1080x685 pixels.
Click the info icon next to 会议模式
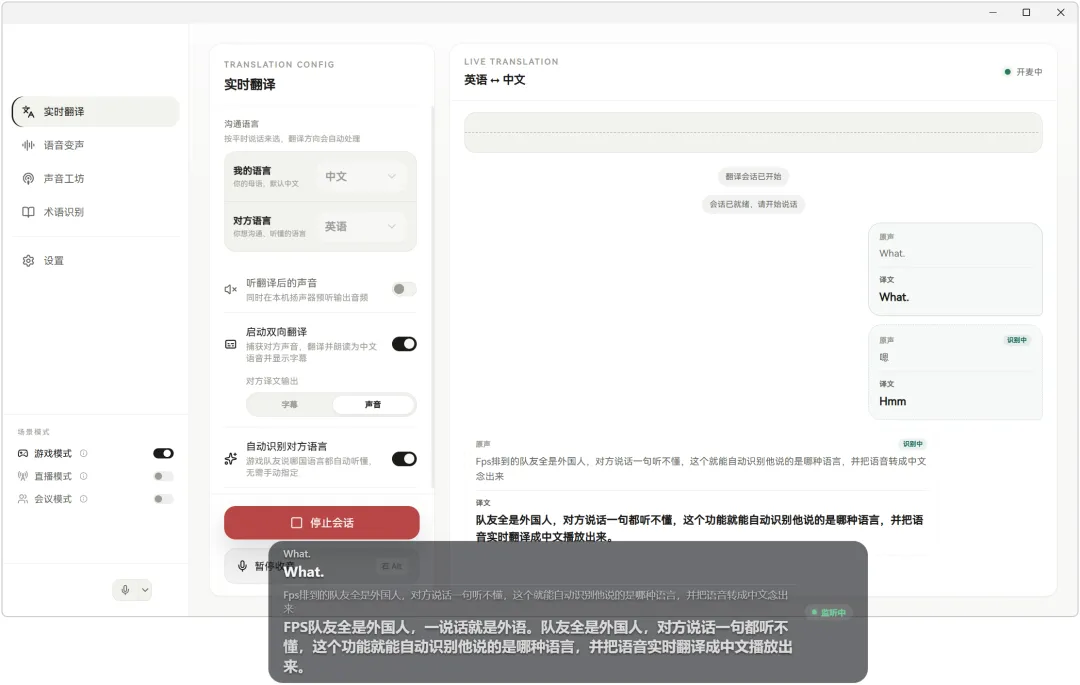[x=83, y=498]
